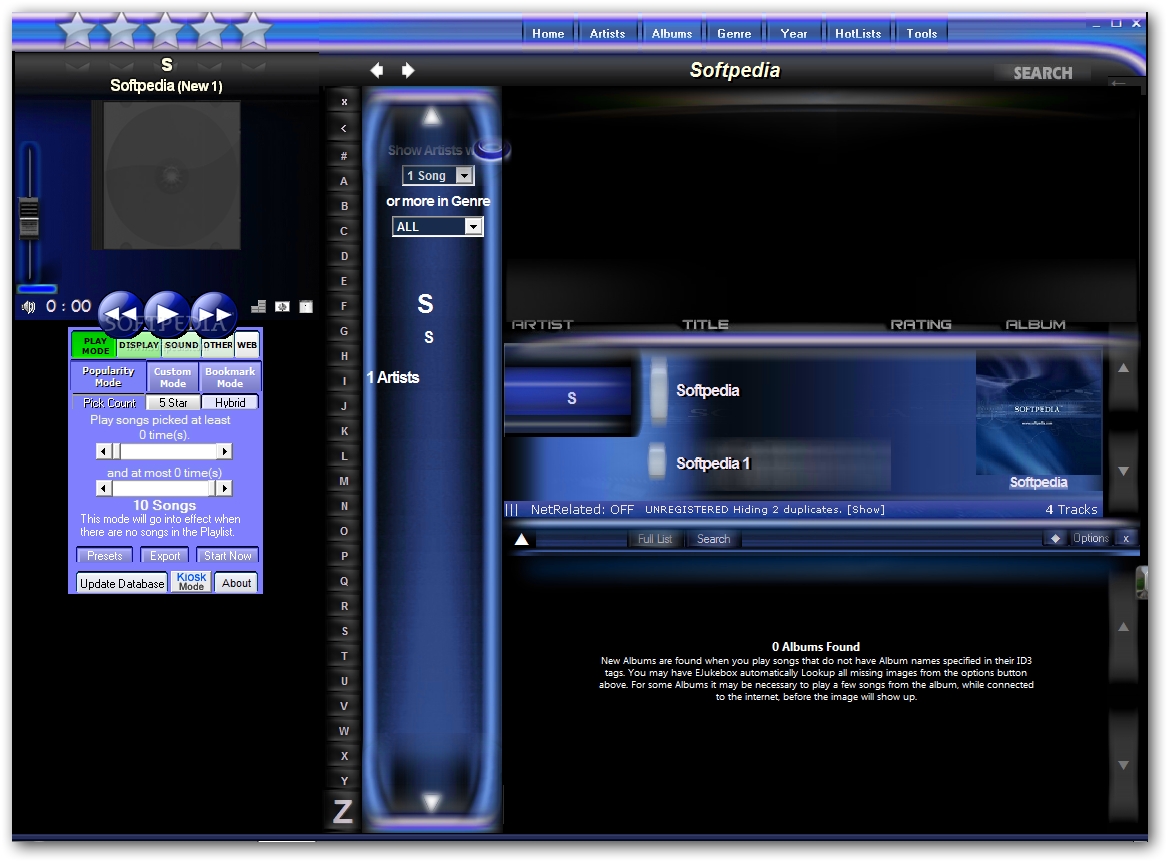
Task: Click the diamond icon beside Options
Action: click(x=1056, y=539)
